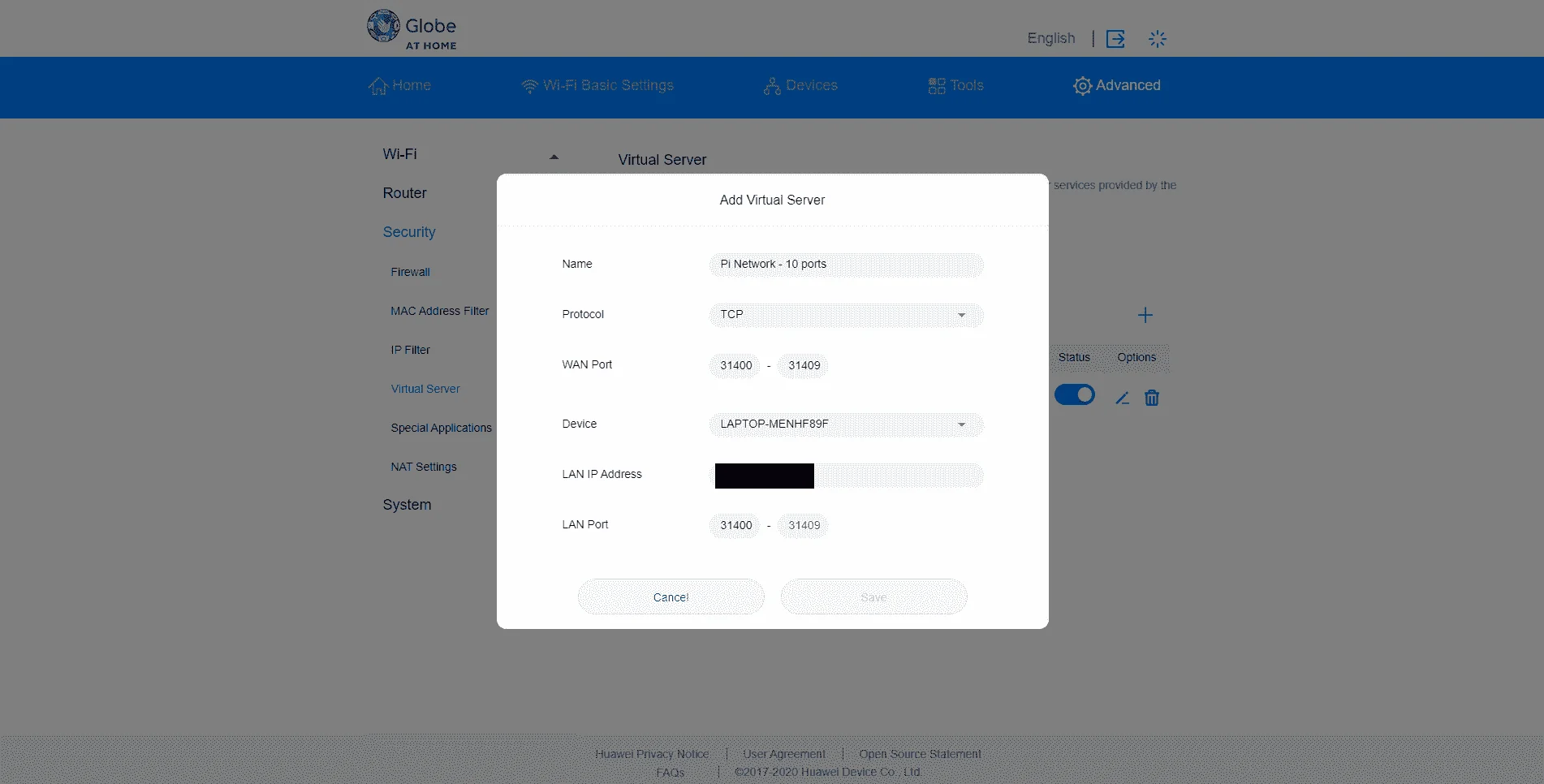Switch to the Devices tab

[x=800, y=85]
